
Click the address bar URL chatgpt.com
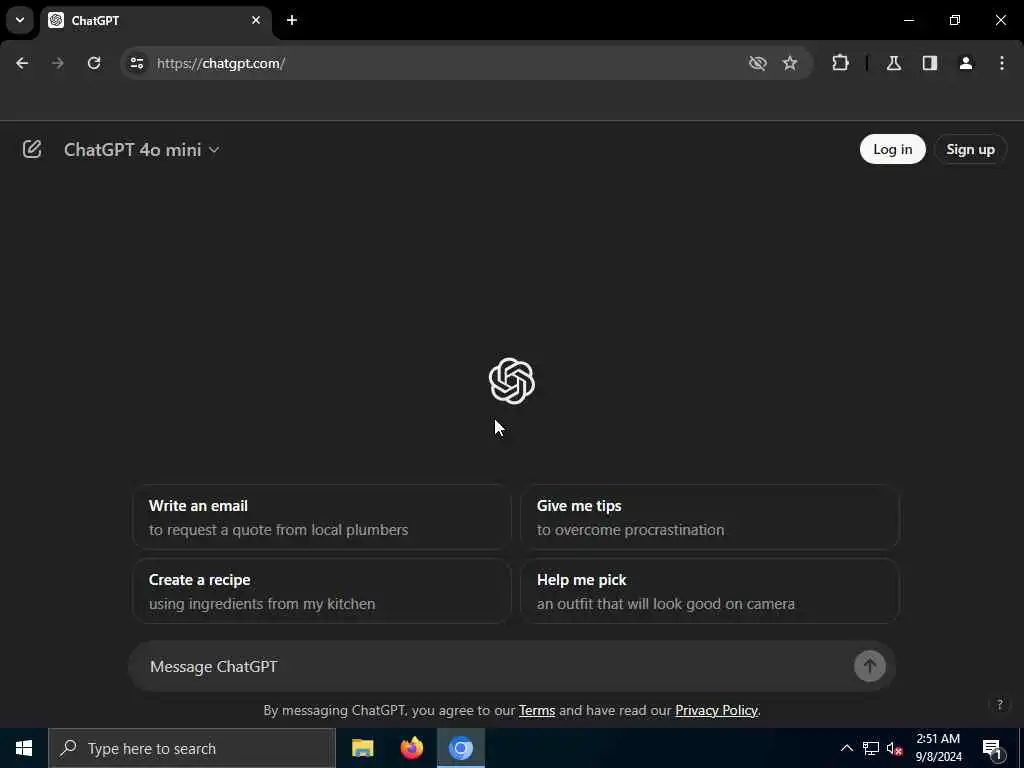[x=221, y=63]
